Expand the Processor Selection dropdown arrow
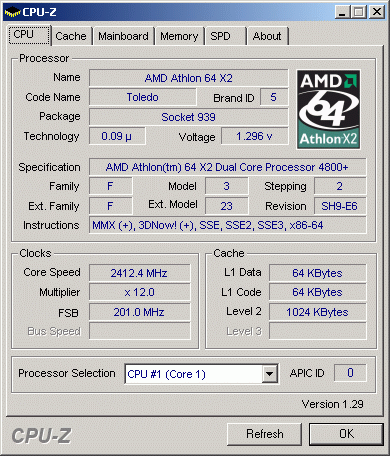This screenshot has width=390, height=456. [270, 374]
